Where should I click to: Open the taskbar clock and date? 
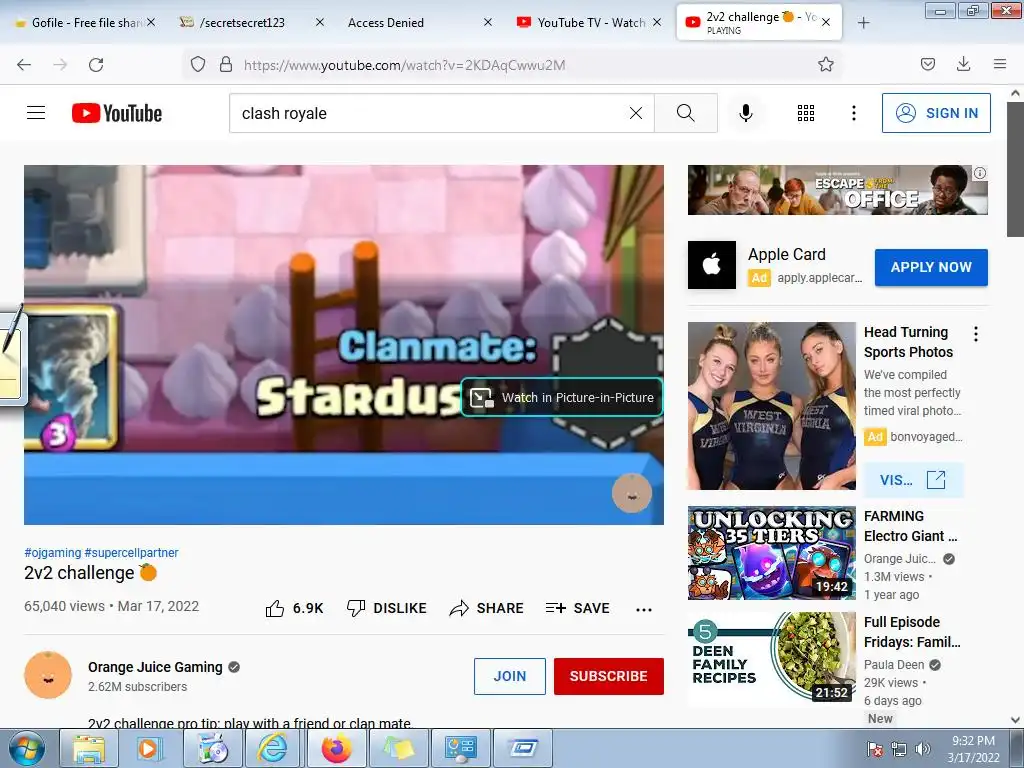tap(973, 749)
